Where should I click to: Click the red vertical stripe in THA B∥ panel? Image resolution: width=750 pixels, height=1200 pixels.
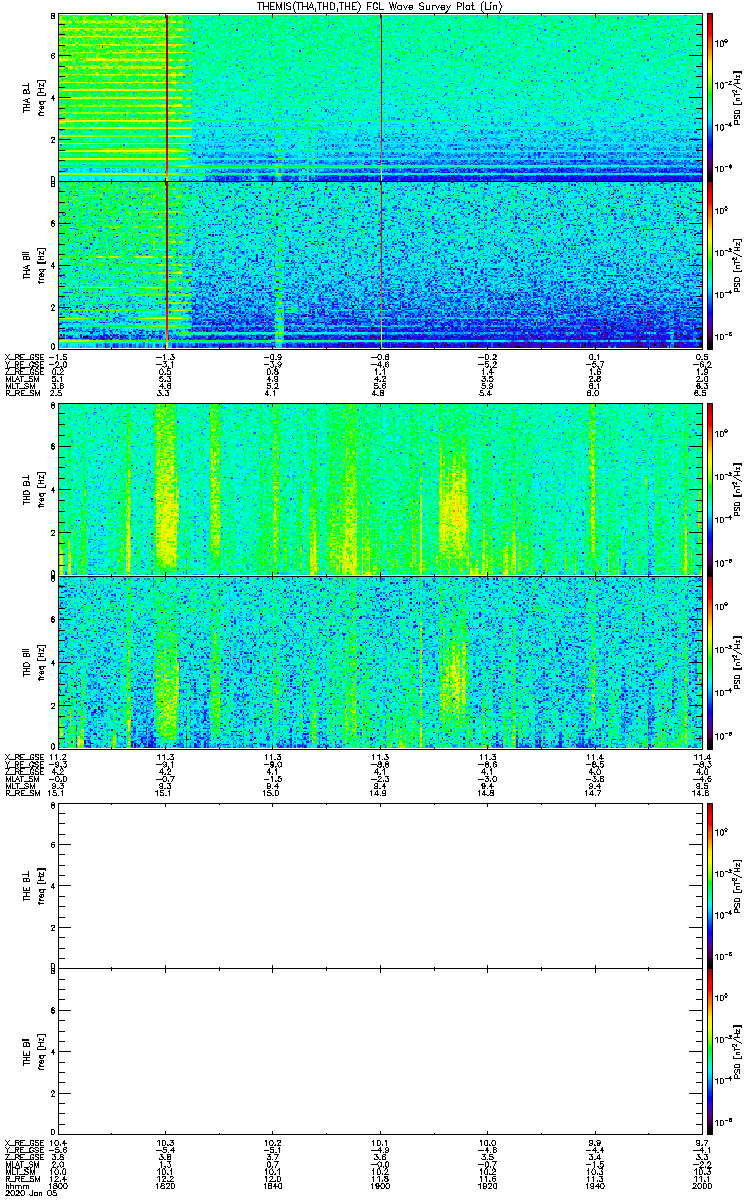[166, 263]
